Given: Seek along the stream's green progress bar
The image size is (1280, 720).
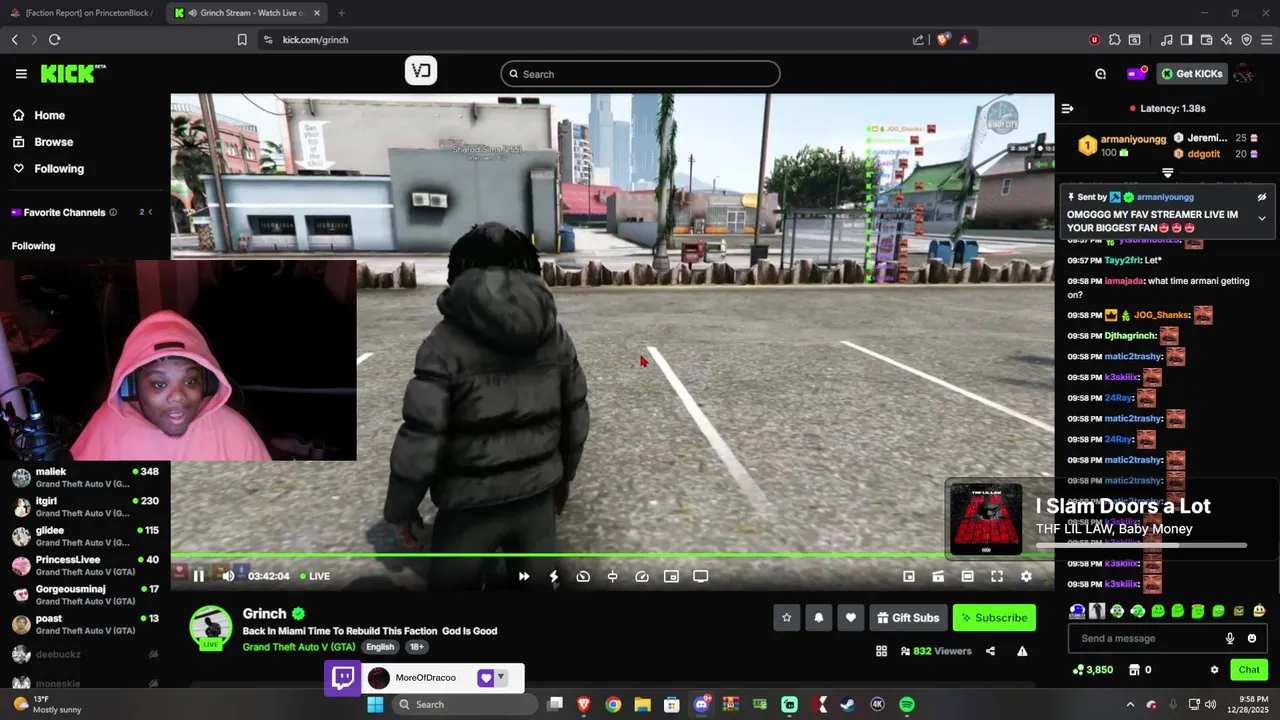Looking at the screenshot, I should tap(612, 556).
